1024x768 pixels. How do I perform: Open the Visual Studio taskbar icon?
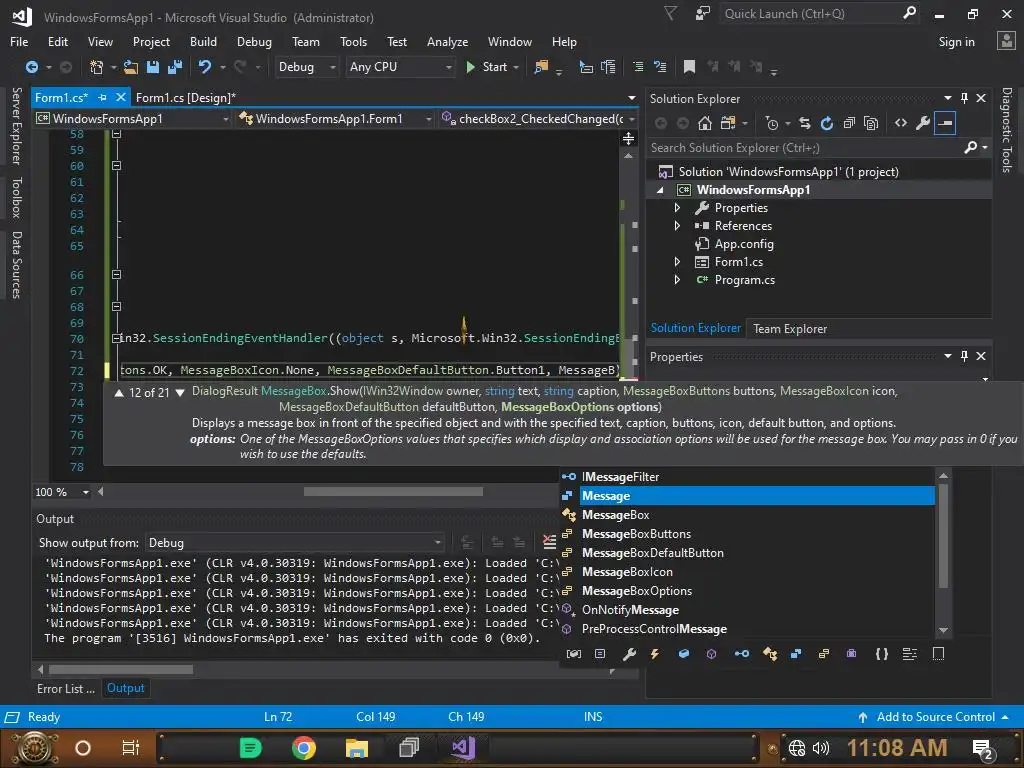463,747
